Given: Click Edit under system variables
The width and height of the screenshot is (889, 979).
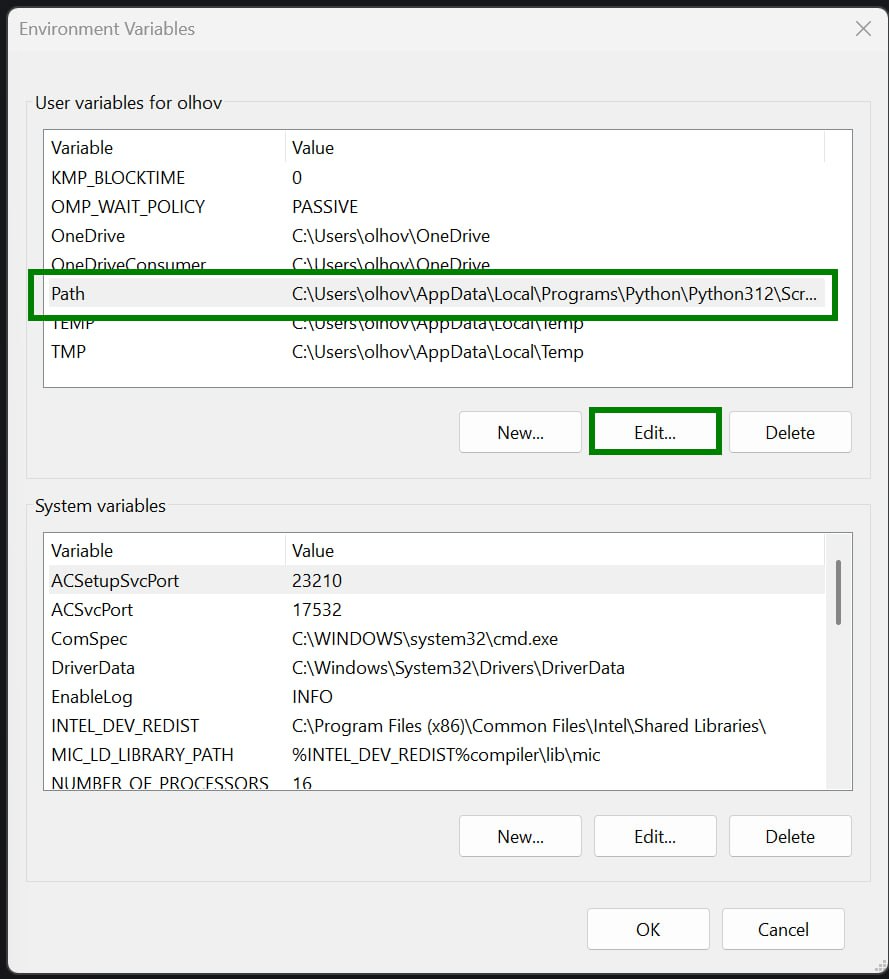Looking at the screenshot, I should (655, 836).
